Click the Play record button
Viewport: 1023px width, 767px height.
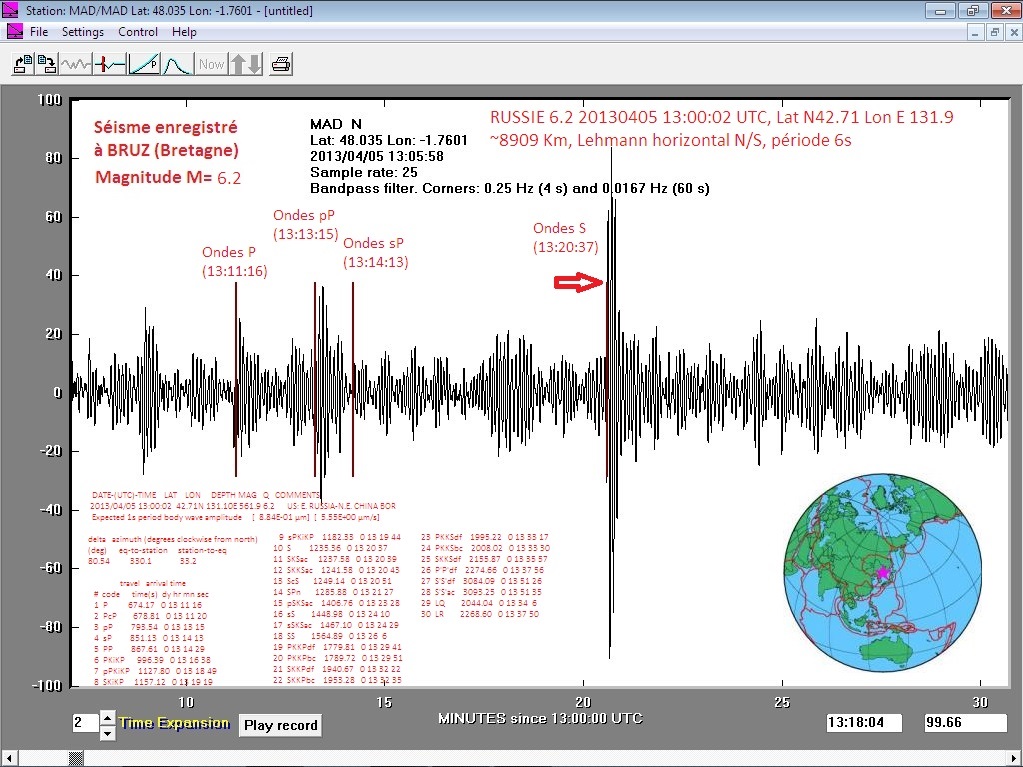(x=280, y=725)
